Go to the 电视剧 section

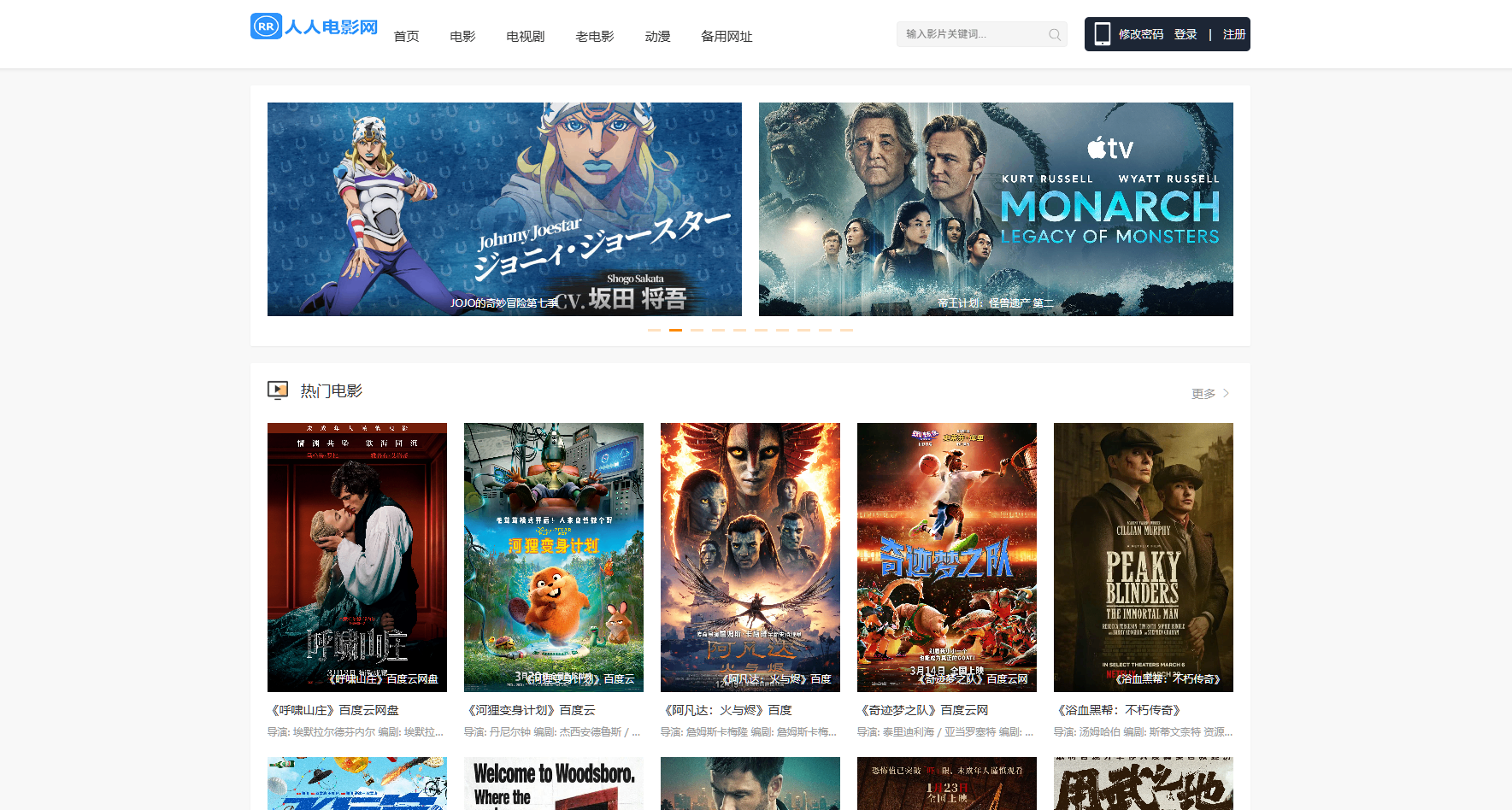(x=525, y=36)
